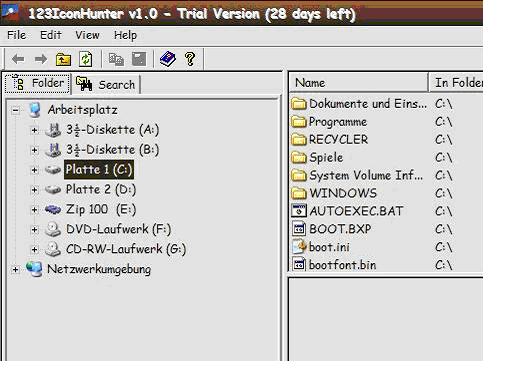Image resolution: width=512 pixels, height=384 pixels.
Task: Select boot.ini file name
Action: coord(329,247)
